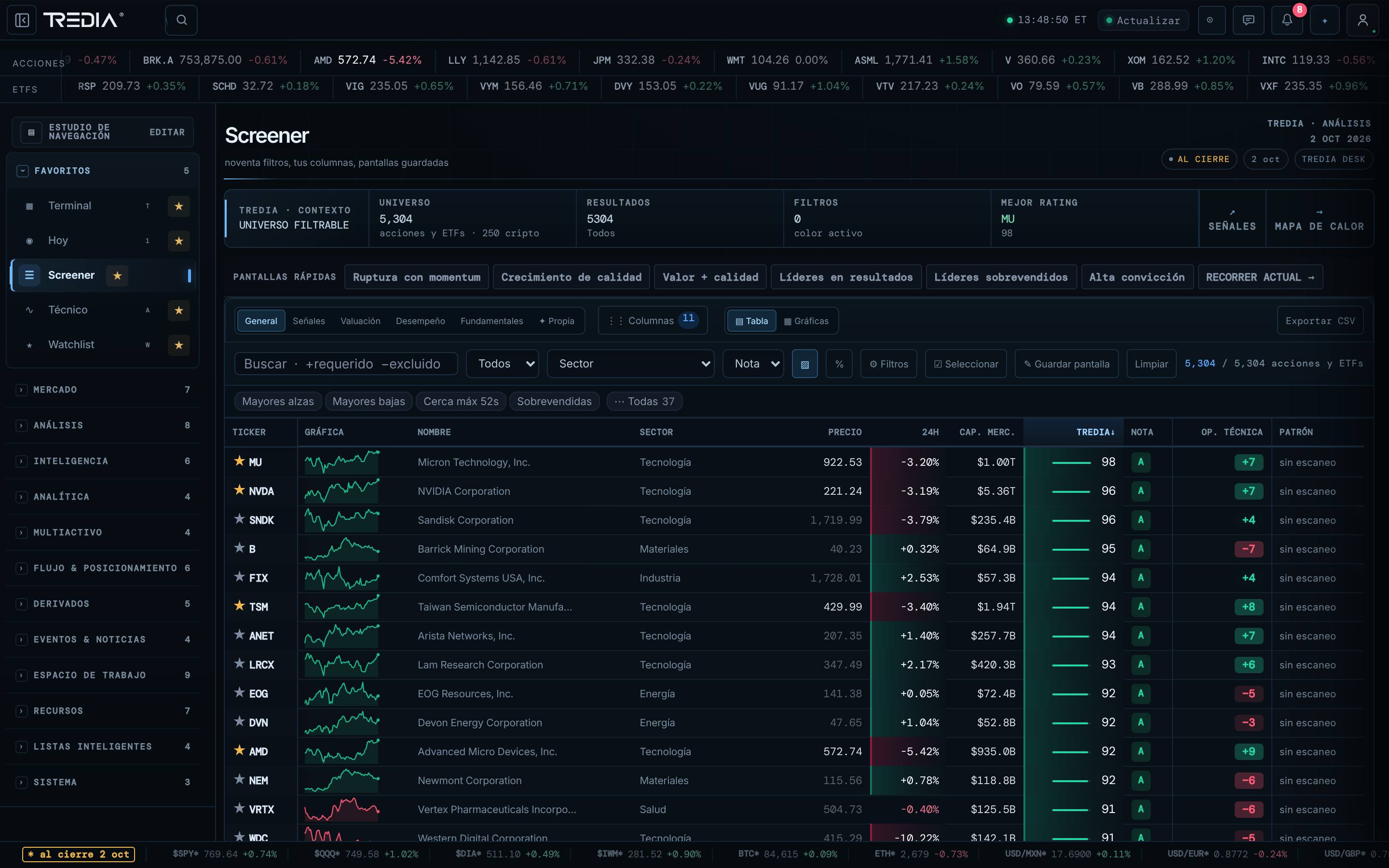The width and height of the screenshot is (1389, 868).
Task: Open search with the magnifier icon
Action: pyautogui.click(x=181, y=21)
